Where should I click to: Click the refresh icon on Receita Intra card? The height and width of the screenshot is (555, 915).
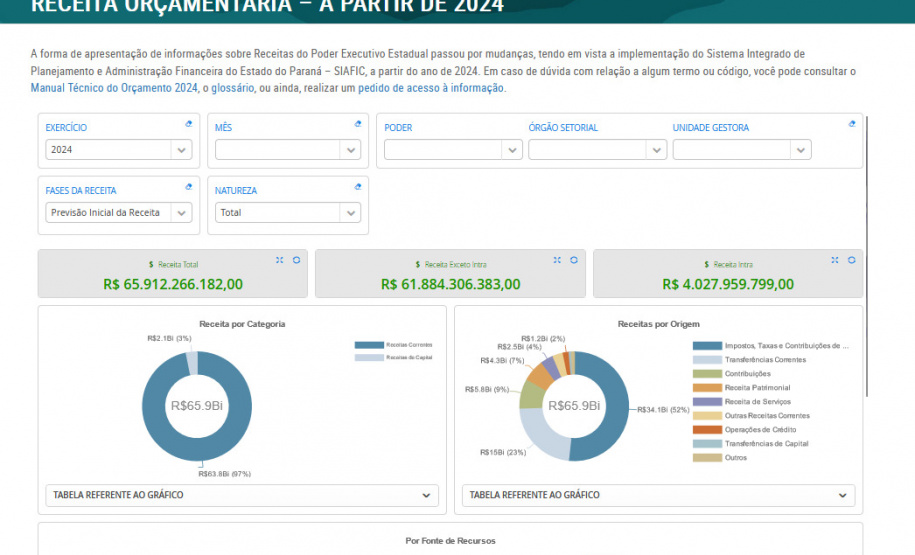tap(851, 260)
